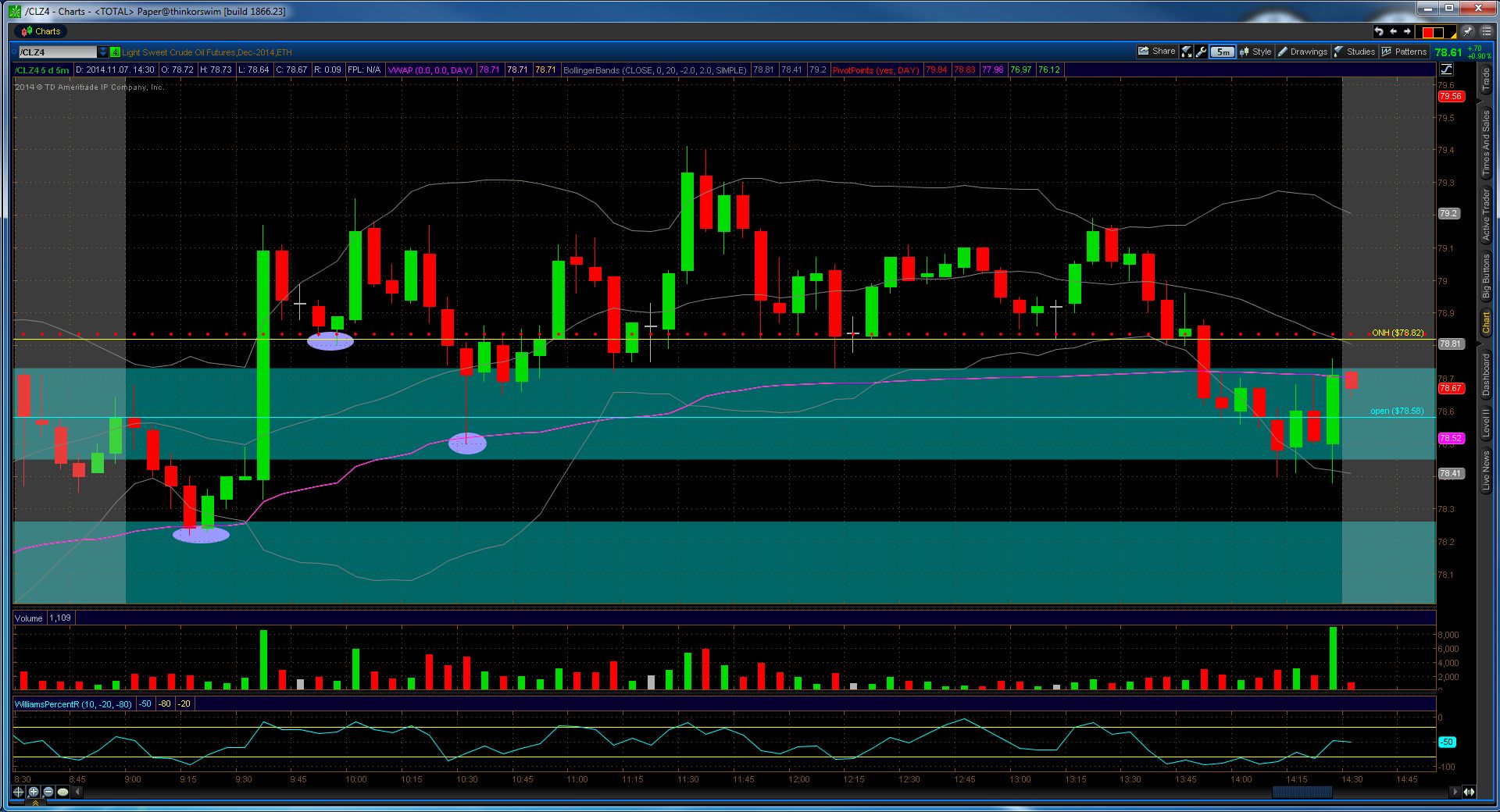Click the PivotPoints study label
Screen dimensions: 1500x812
tap(875, 70)
